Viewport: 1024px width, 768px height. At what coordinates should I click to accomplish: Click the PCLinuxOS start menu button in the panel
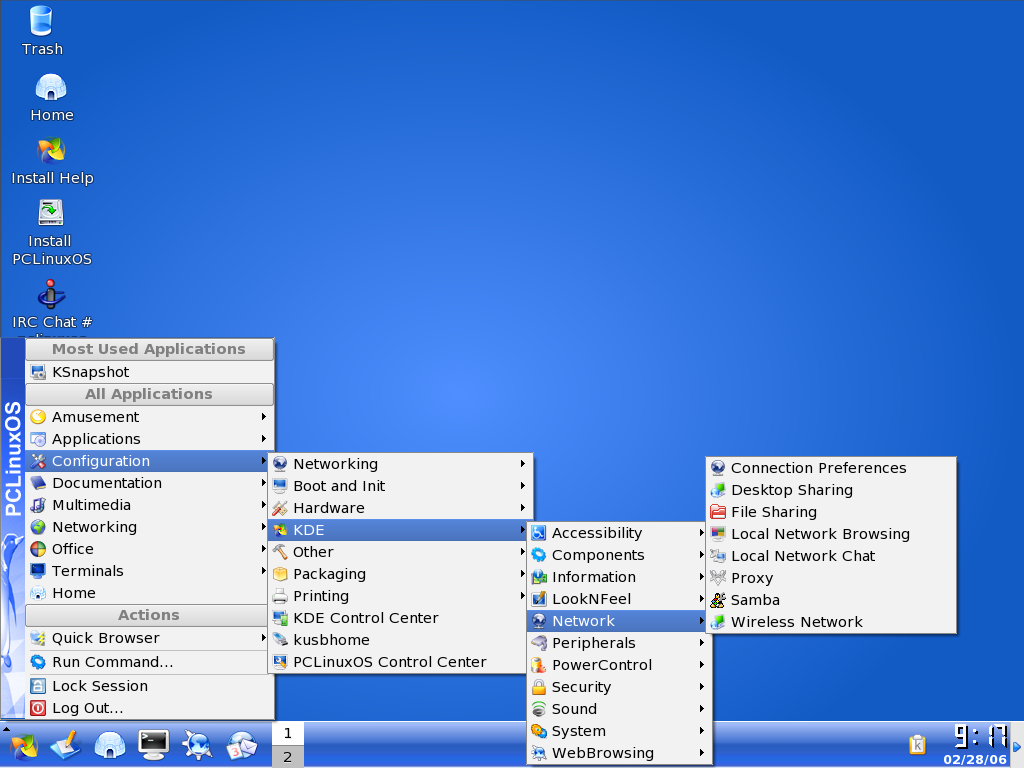(24, 746)
